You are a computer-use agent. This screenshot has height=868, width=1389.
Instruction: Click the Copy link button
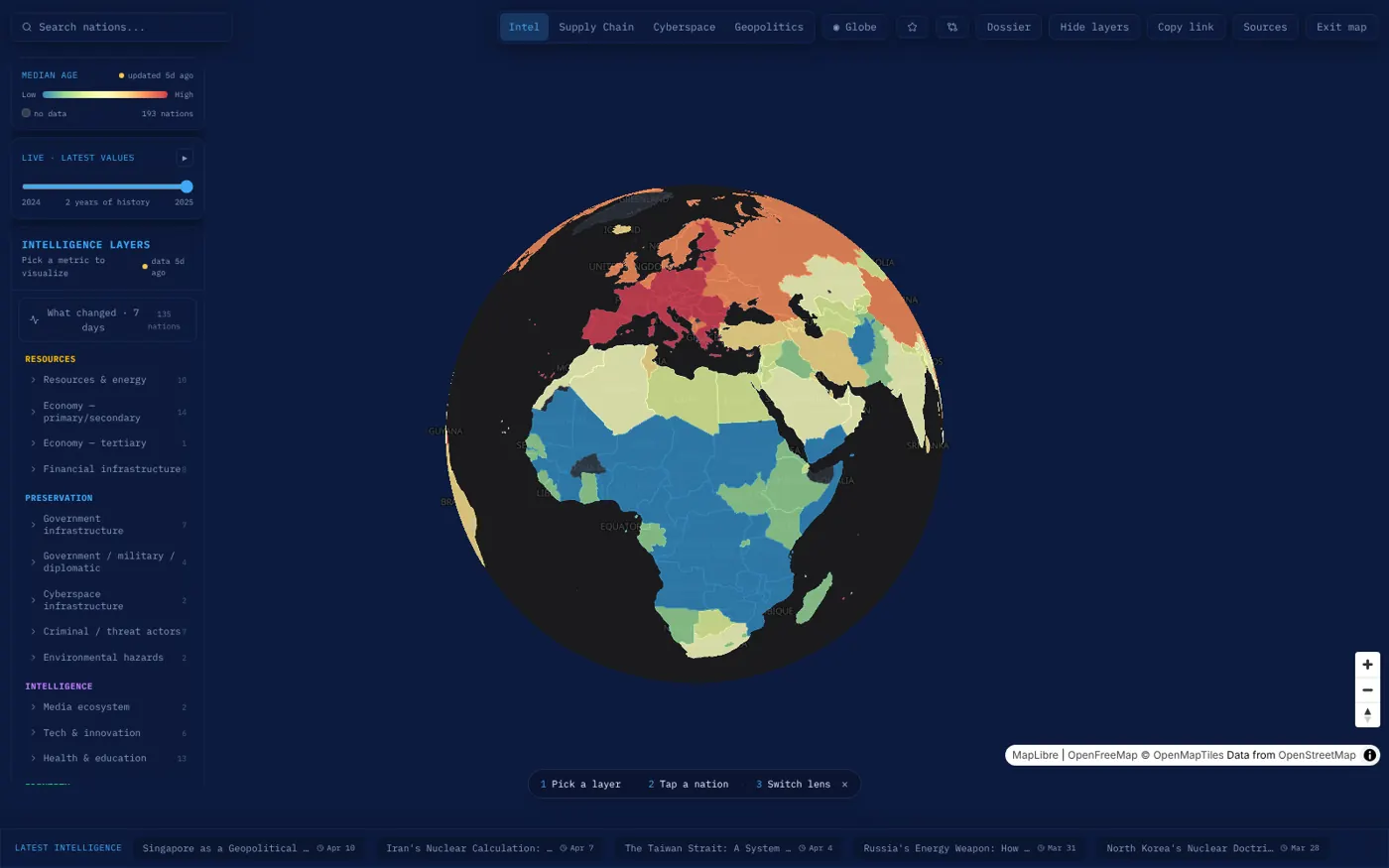tap(1186, 27)
